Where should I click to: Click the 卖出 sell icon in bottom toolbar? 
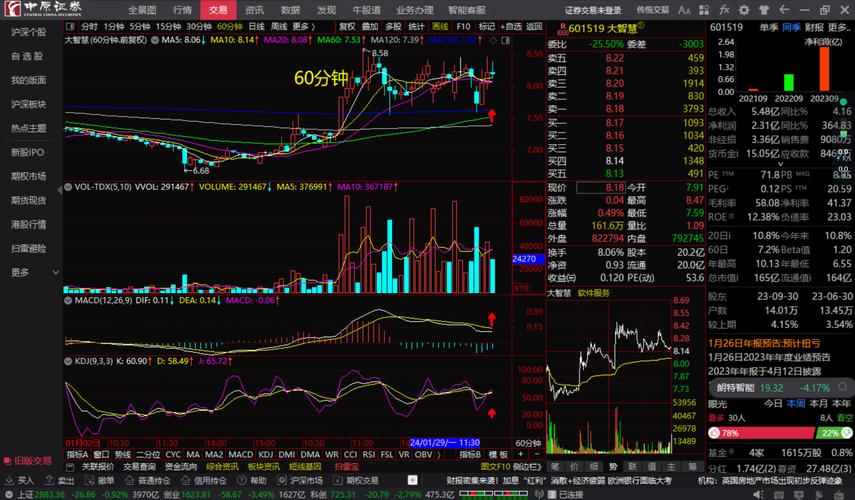tap(61, 481)
